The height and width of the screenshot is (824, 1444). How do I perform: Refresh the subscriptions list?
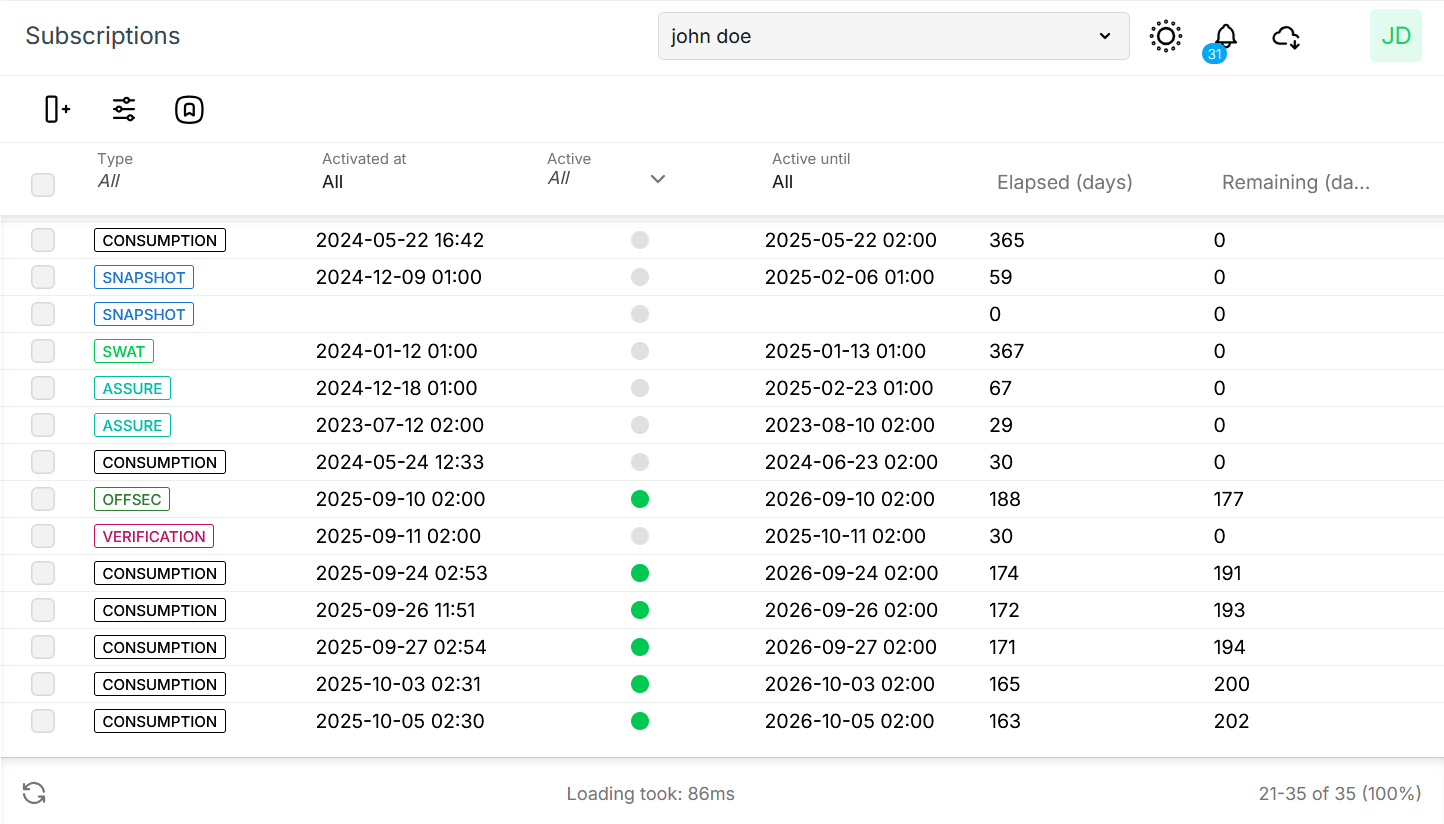(x=35, y=793)
